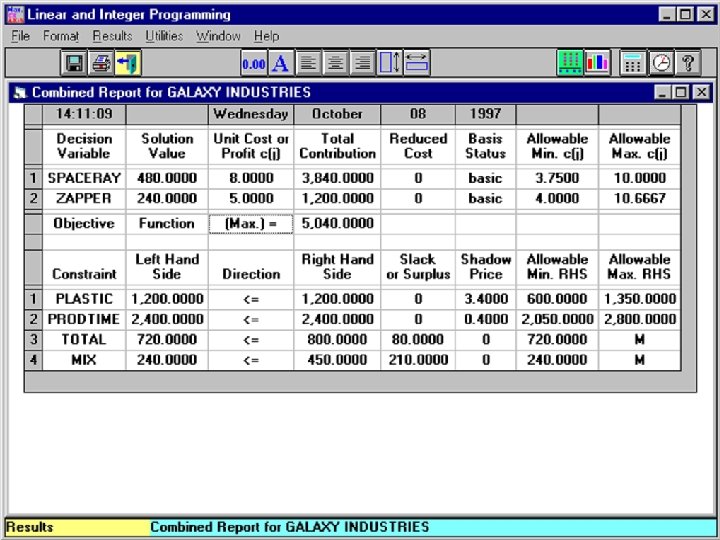This screenshot has height=540, width=720.
Task: Close the Linear and Integer Programming window
Action: (706, 15)
